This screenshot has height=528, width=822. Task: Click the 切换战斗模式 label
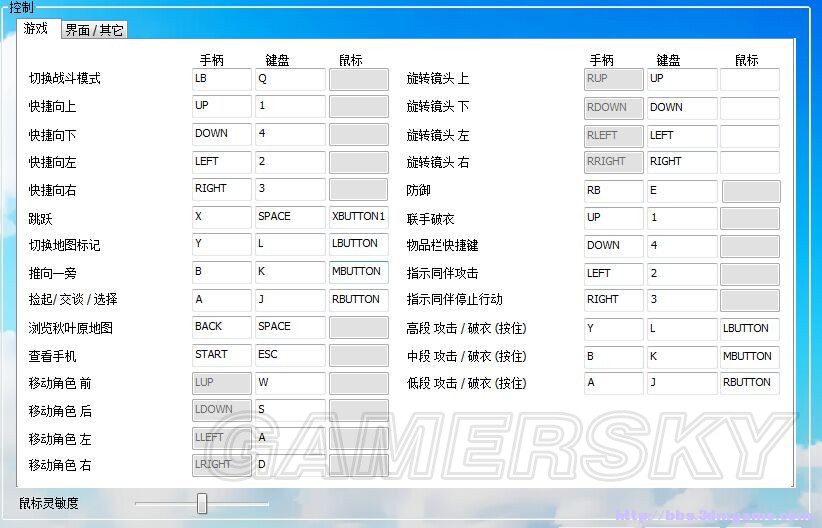(64, 79)
